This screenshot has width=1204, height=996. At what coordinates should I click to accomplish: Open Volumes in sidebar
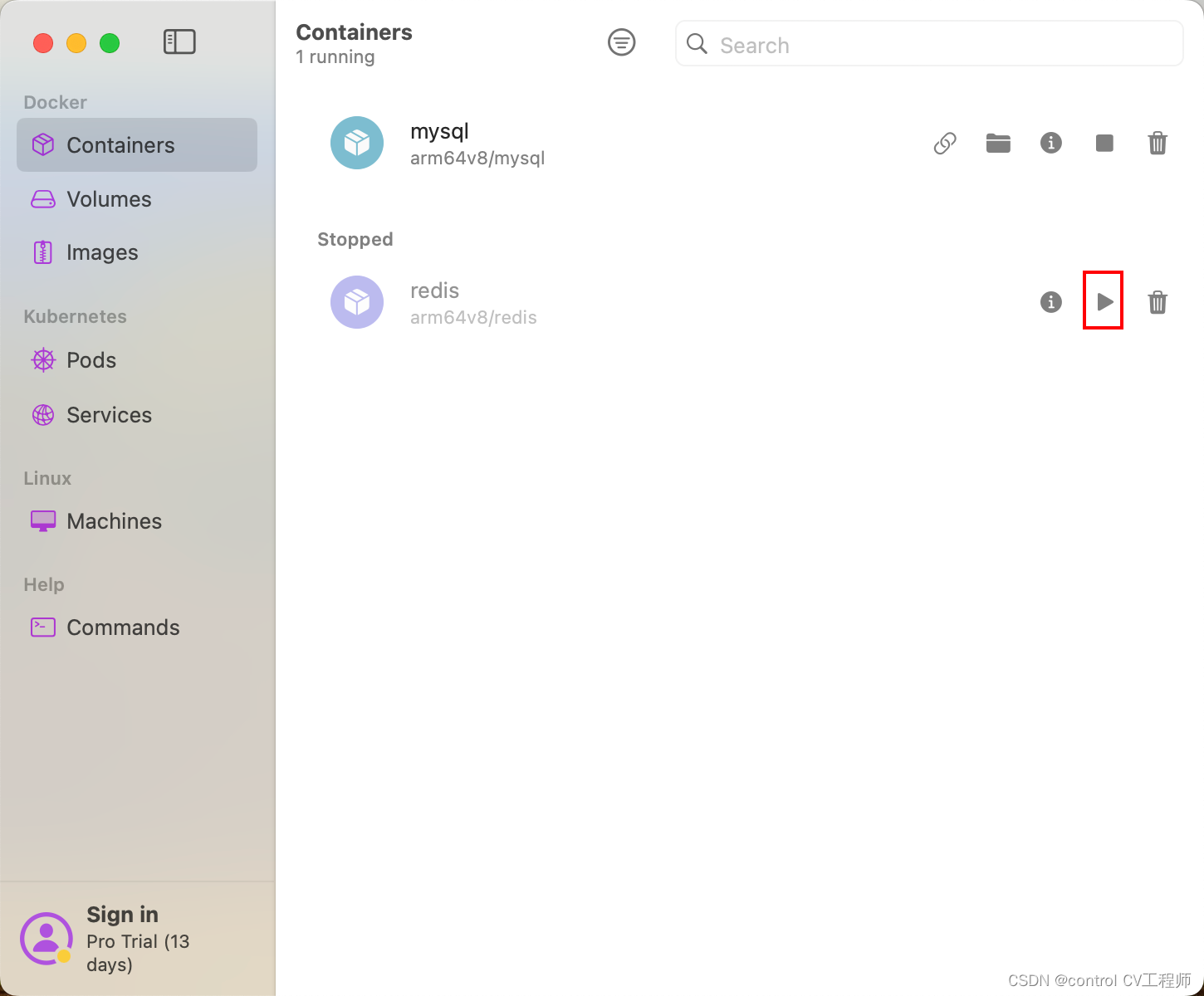[x=137, y=199]
